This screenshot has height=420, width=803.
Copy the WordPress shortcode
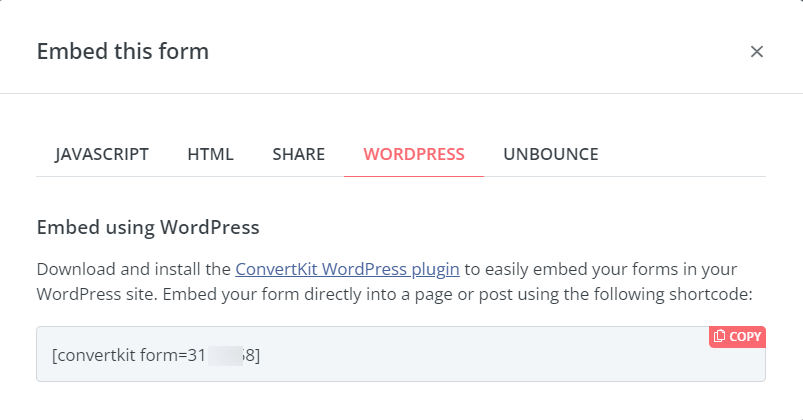(x=737, y=337)
